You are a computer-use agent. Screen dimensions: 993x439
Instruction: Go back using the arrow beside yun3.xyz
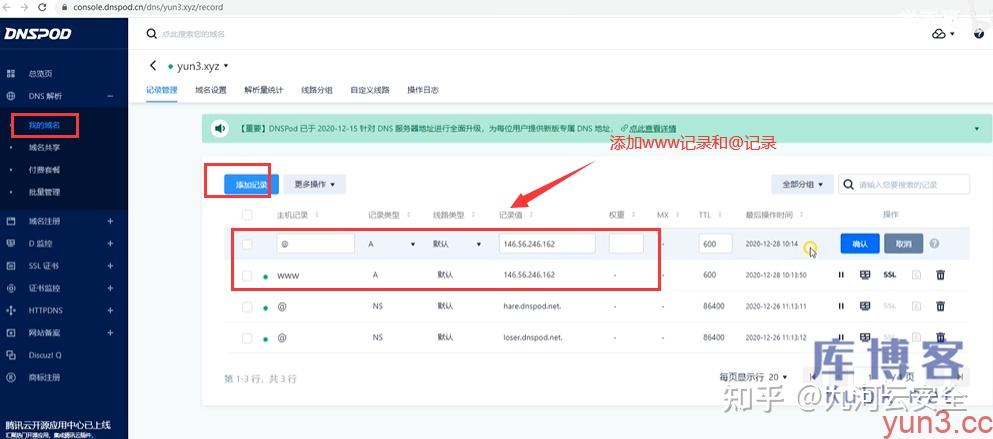pos(153,66)
